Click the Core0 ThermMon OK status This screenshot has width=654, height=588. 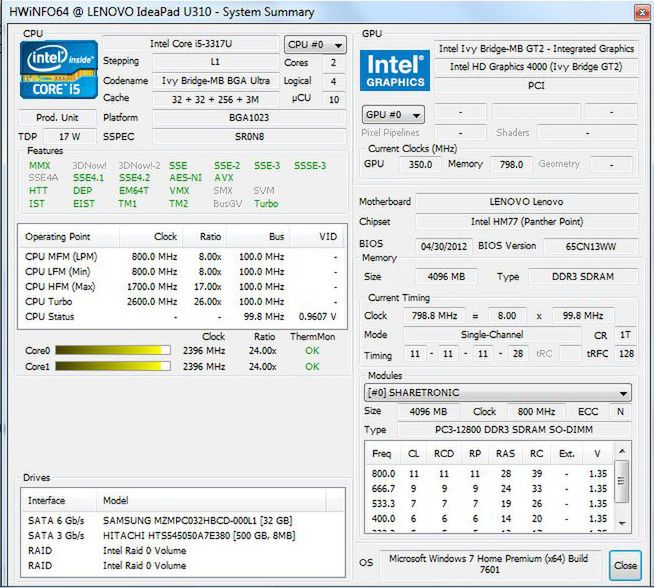(x=312, y=350)
